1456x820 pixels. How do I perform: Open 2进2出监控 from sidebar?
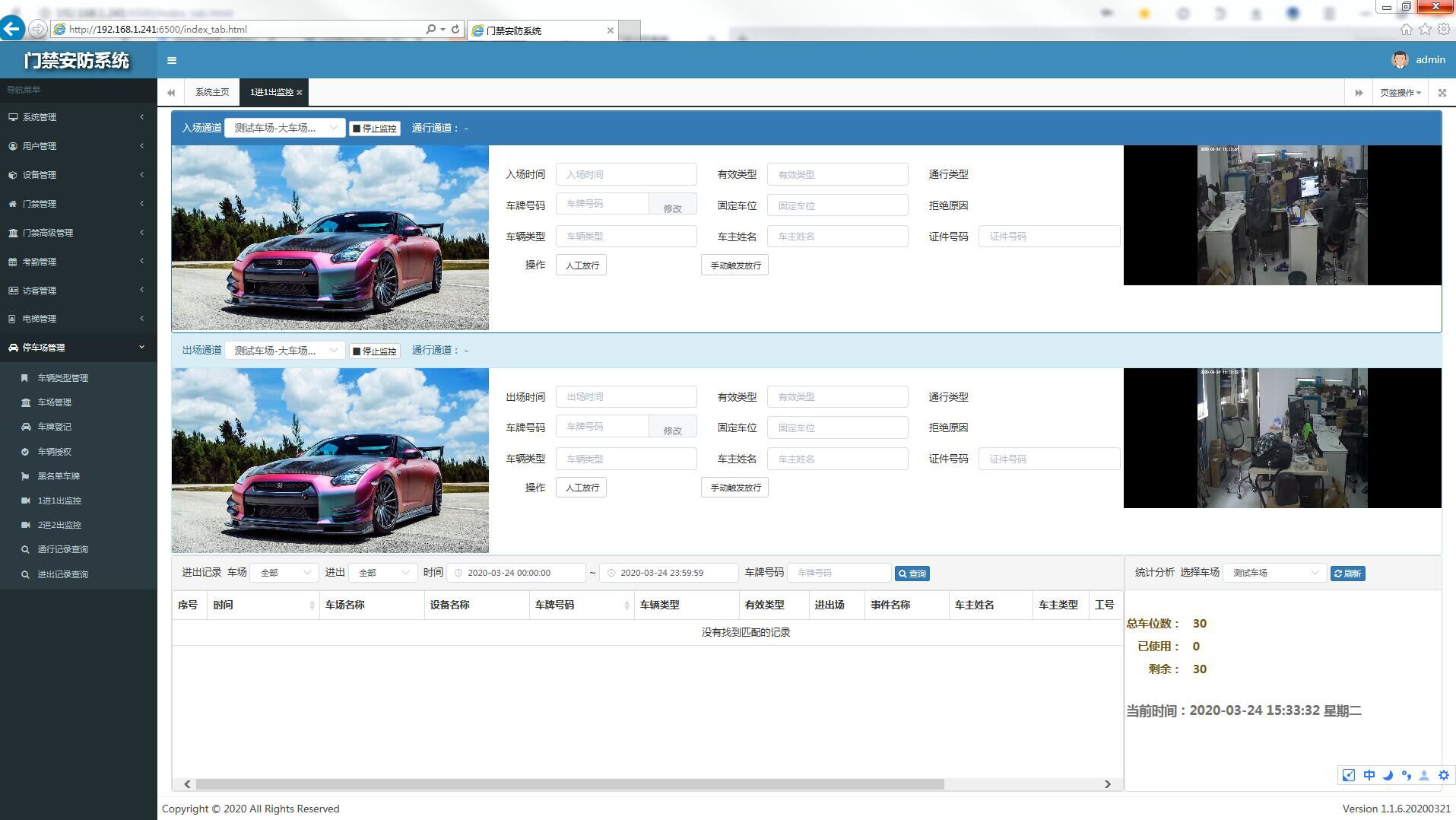pyautogui.click(x=59, y=526)
